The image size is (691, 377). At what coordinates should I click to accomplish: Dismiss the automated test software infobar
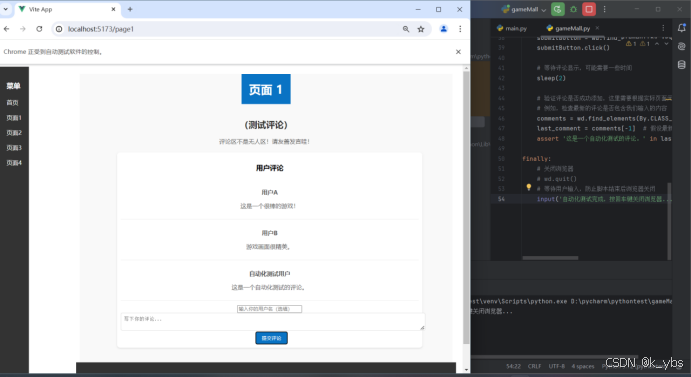458,52
